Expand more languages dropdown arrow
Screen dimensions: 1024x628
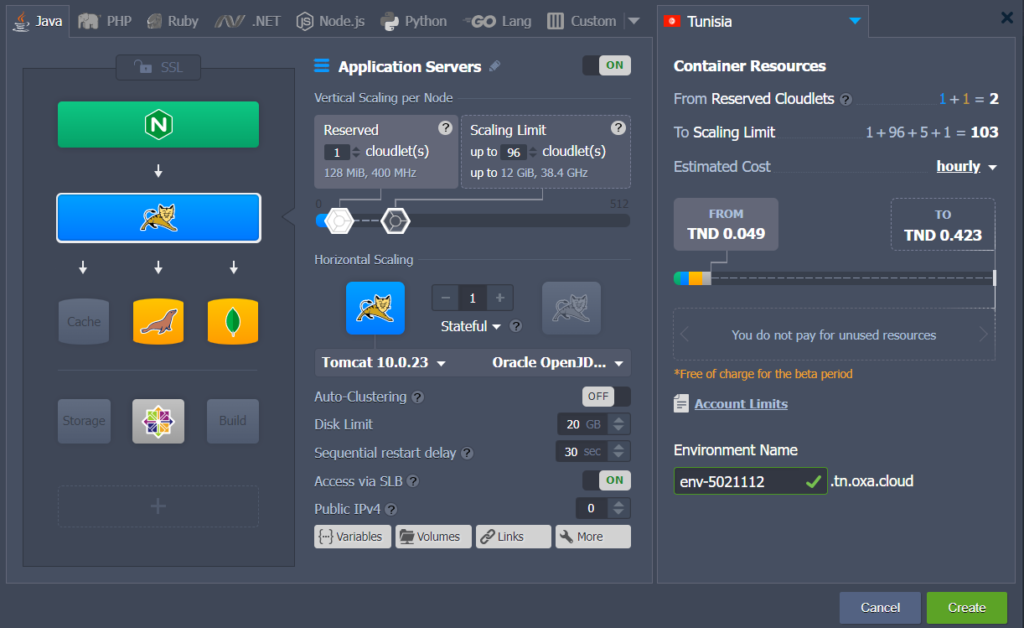tap(633, 21)
